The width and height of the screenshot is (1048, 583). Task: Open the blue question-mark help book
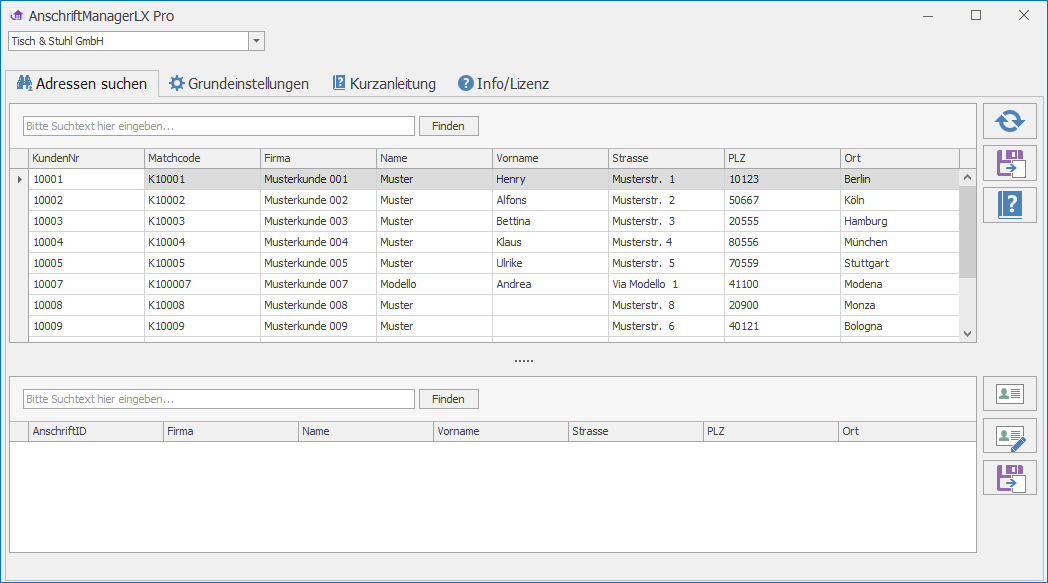1009,205
